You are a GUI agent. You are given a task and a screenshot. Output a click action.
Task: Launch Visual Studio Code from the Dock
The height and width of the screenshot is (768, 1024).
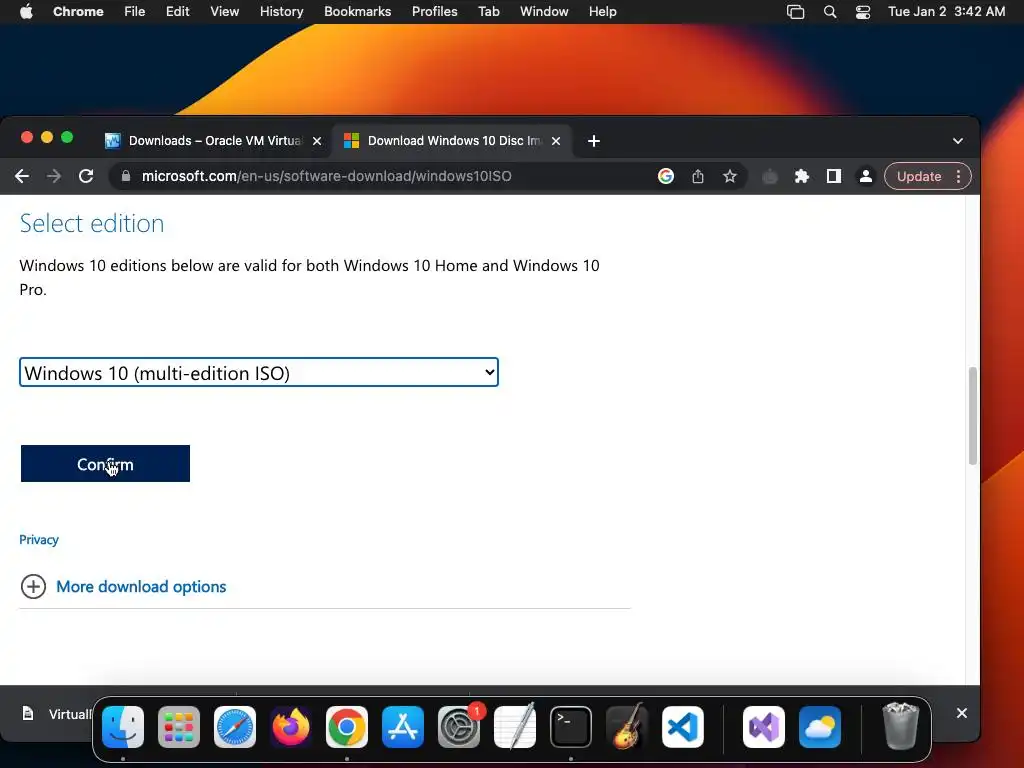(x=682, y=727)
